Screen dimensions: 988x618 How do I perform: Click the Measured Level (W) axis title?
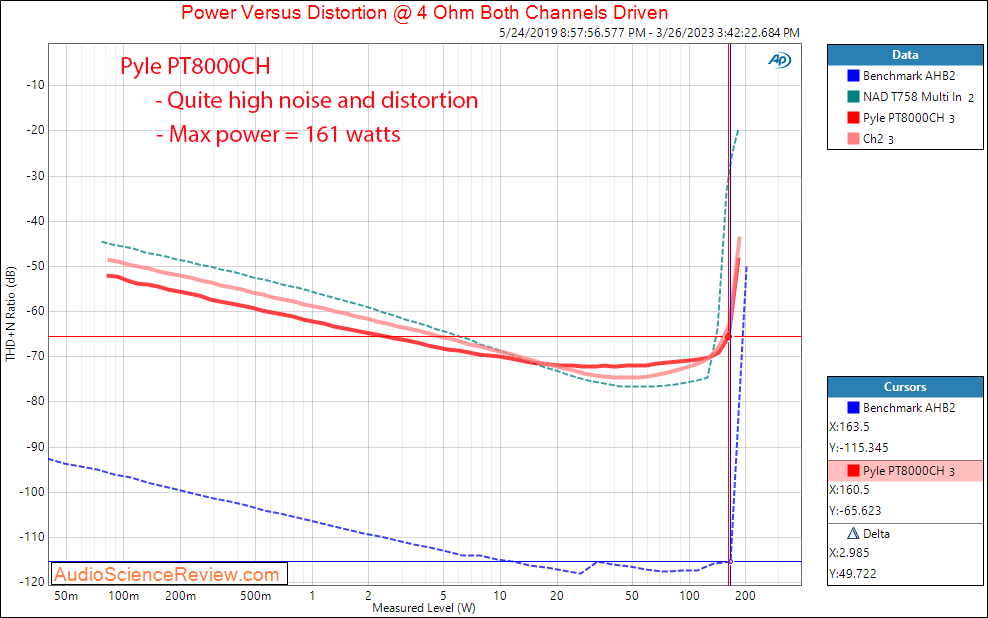pos(424,608)
